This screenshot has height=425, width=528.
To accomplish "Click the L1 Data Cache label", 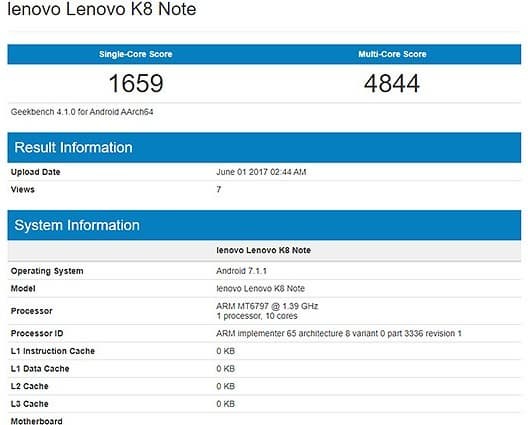I will pyautogui.click(x=40, y=369).
